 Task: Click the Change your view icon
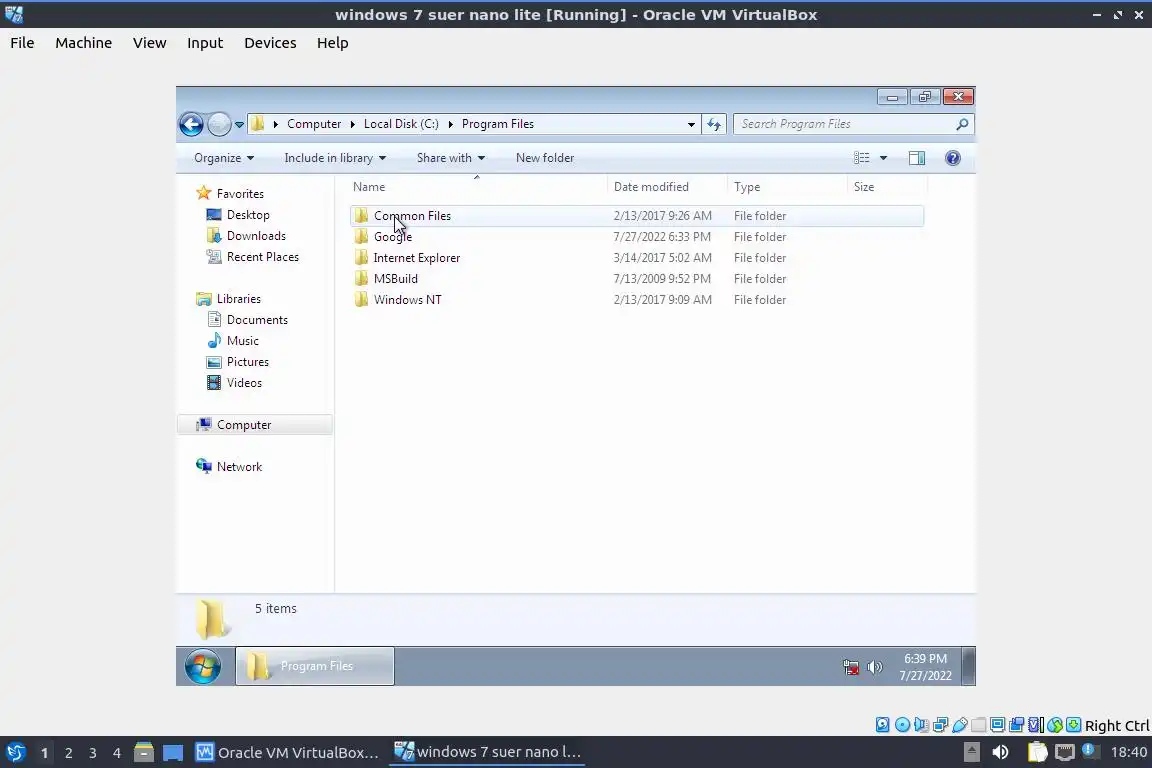tap(861, 158)
